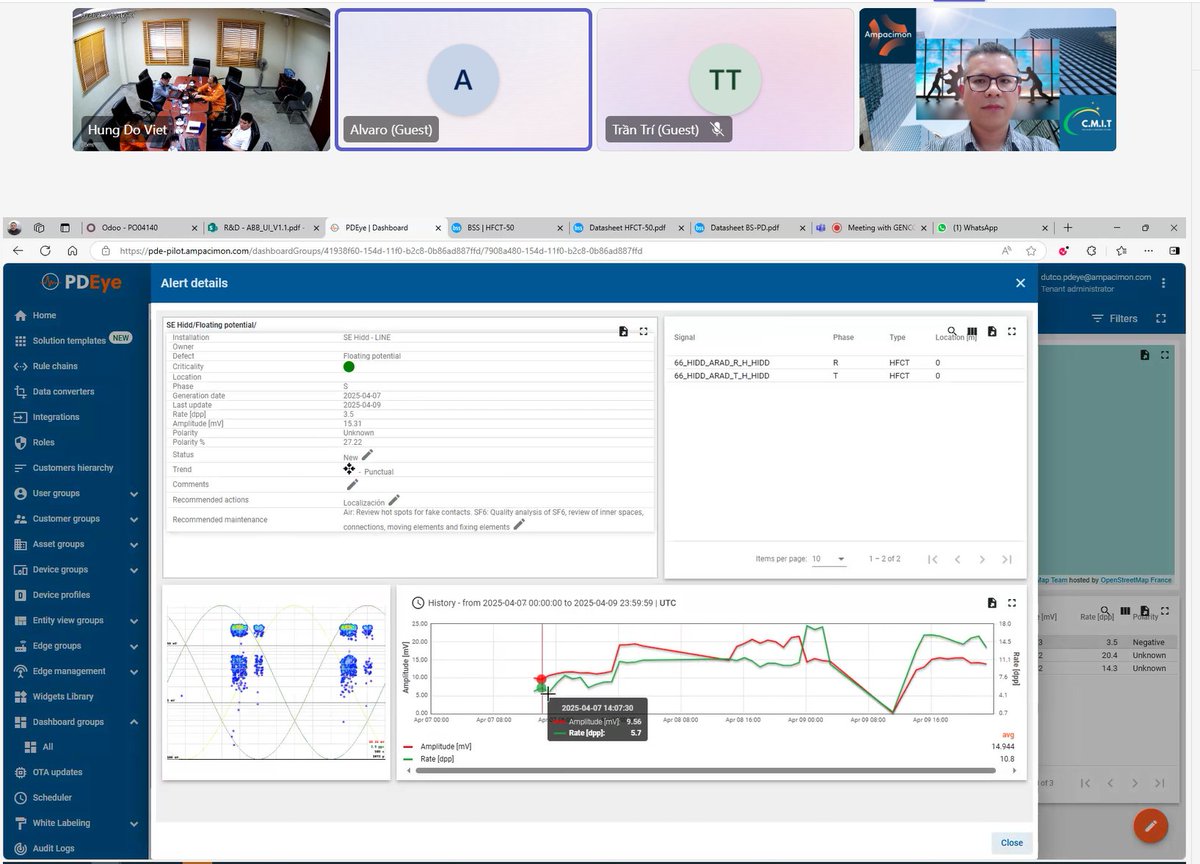Expand the Signal table to fullscreen
The height and width of the screenshot is (864, 1200).
tap(1012, 331)
